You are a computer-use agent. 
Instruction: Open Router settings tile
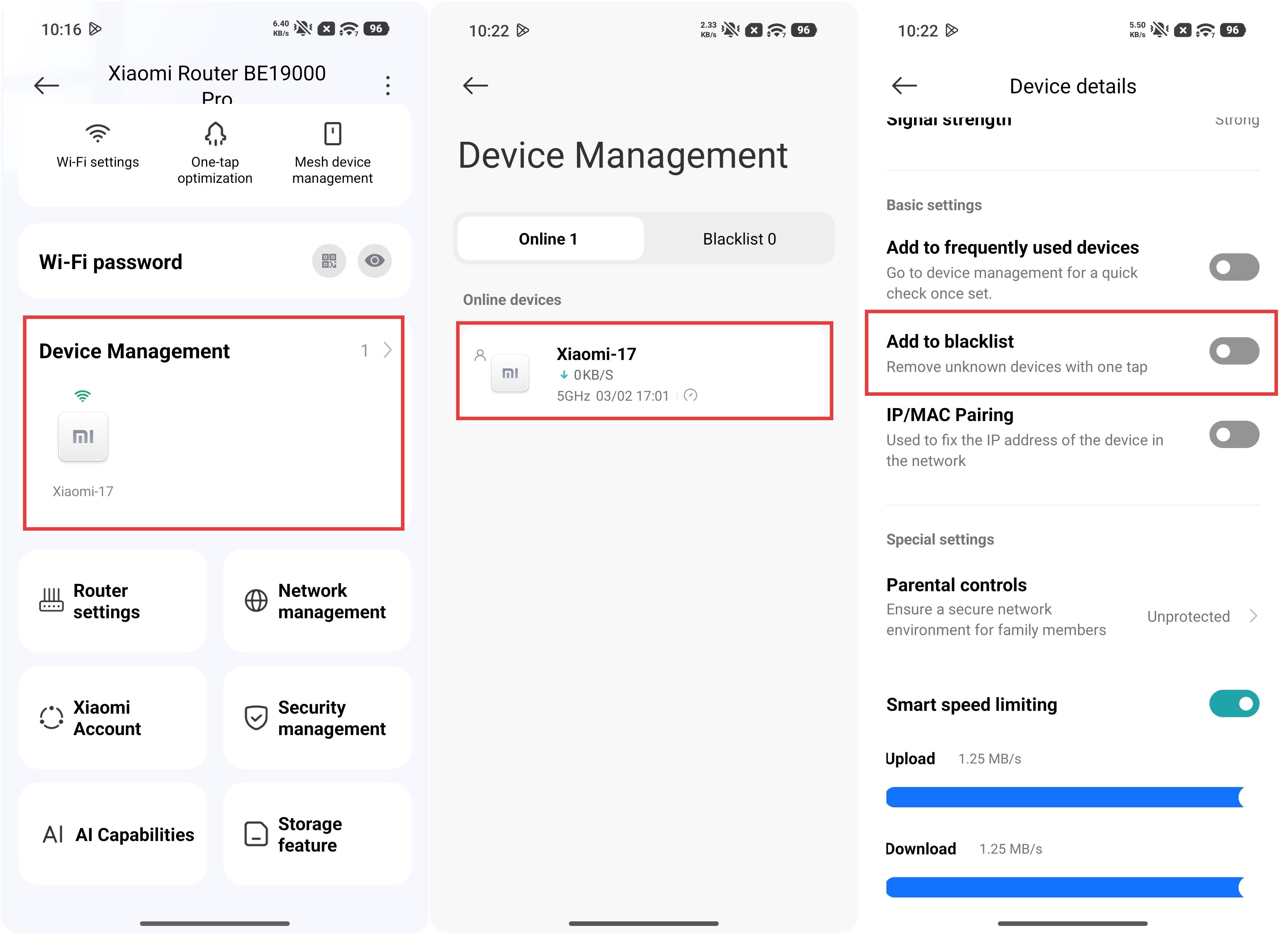click(x=113, y=601)
